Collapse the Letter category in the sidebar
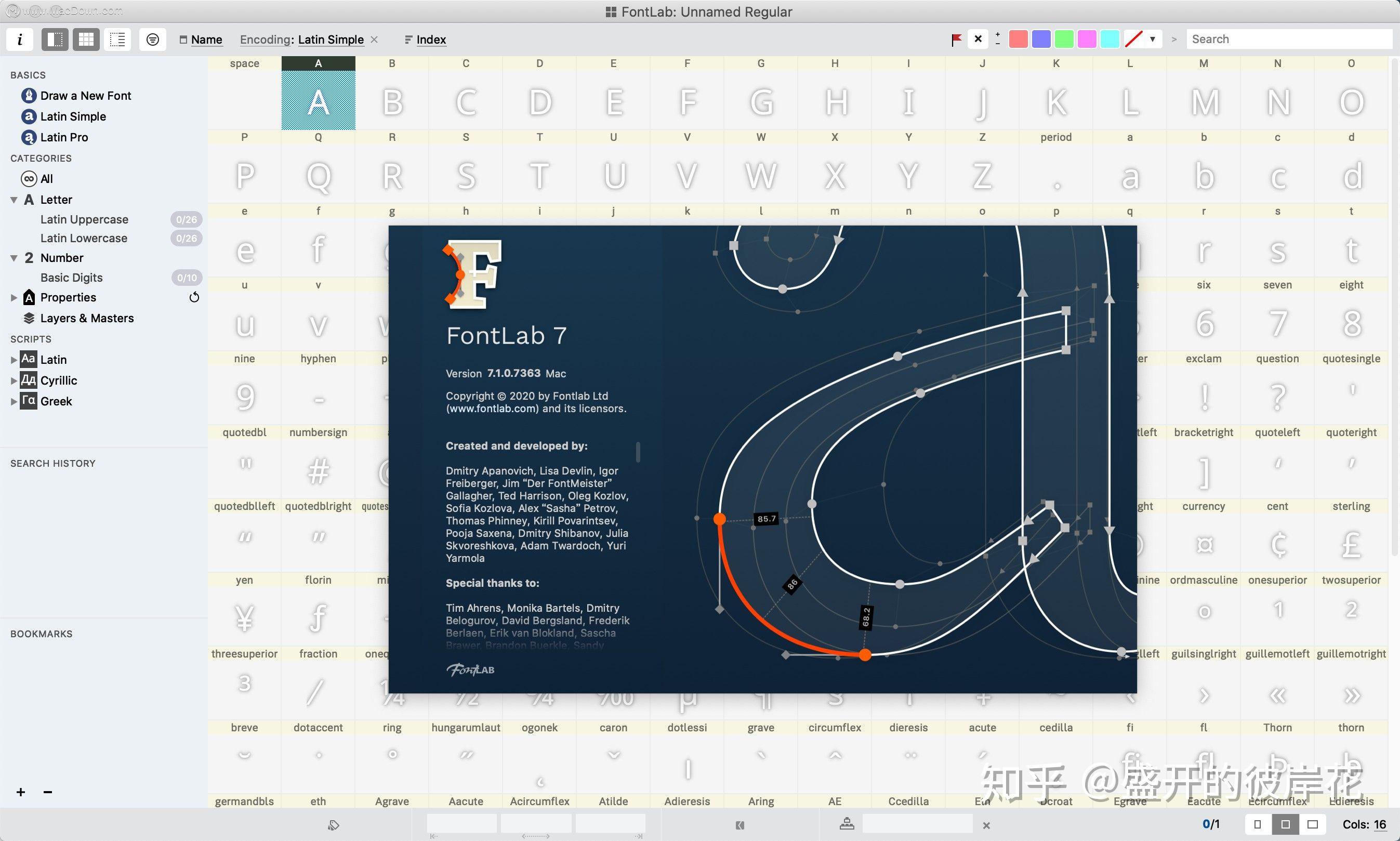 (x=14, y=200)
